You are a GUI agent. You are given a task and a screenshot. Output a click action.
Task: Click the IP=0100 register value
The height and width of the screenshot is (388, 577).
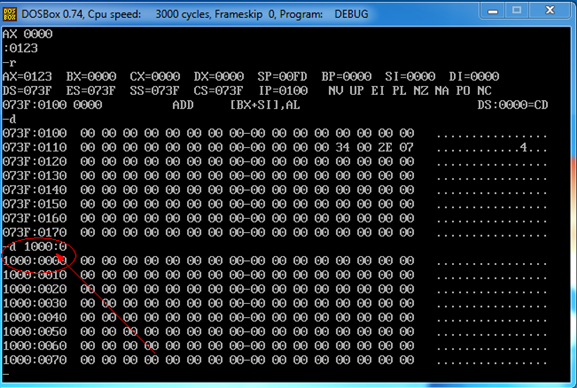[283, 91]
